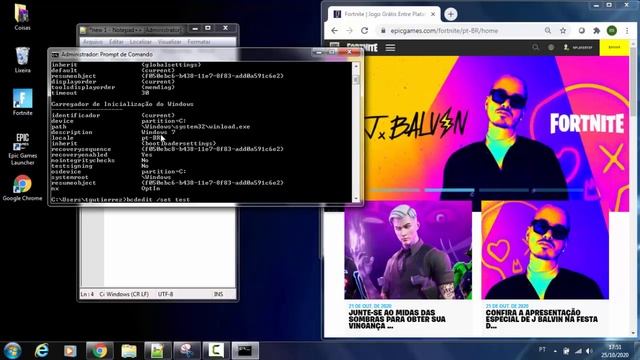This screenshot has width=640, height=360.
Task: Open the 'Junte-se ao Midas das Sombras' headline
Action: pos(397,319)
